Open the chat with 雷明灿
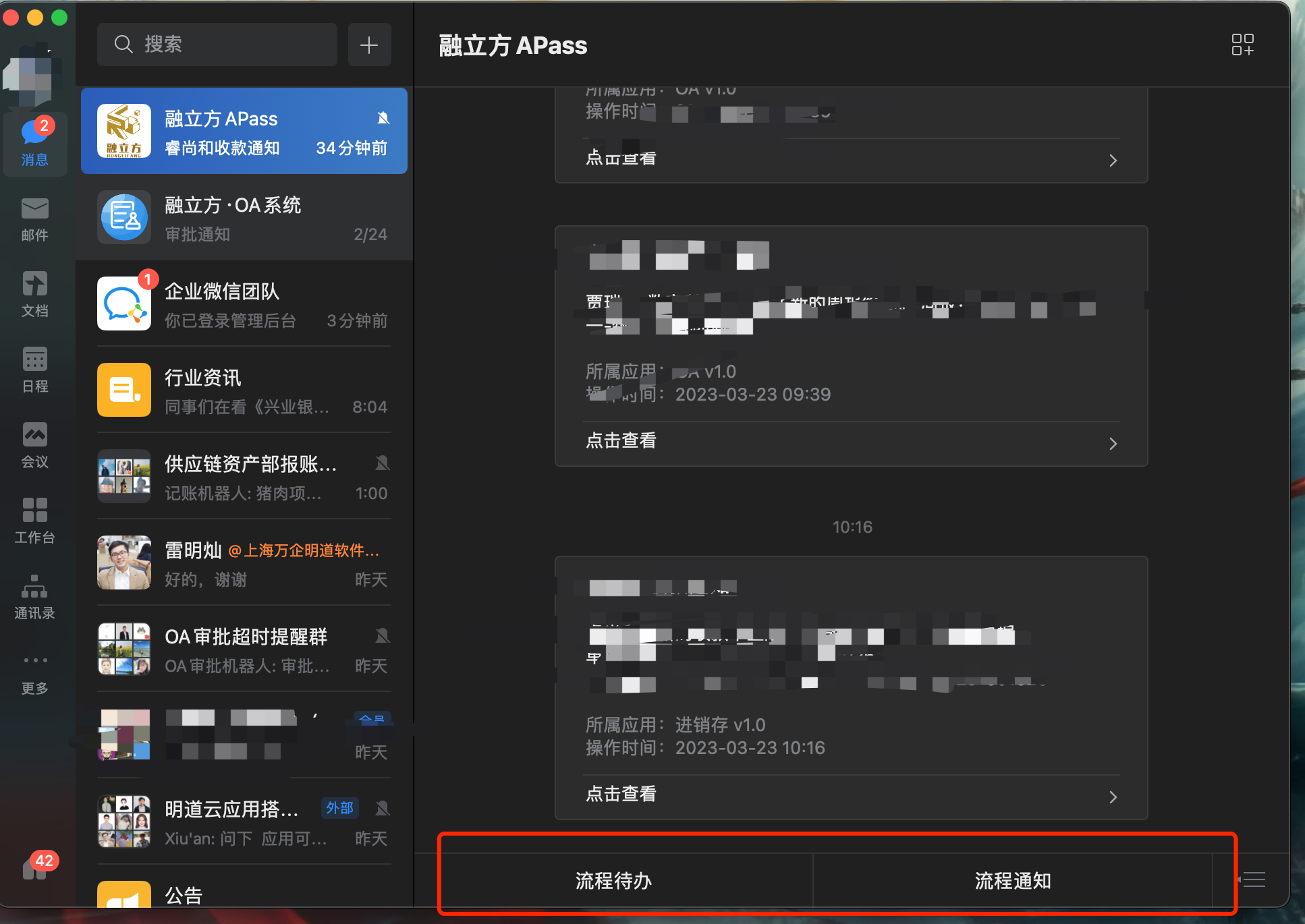1305x924 pixels. [244, 562]
